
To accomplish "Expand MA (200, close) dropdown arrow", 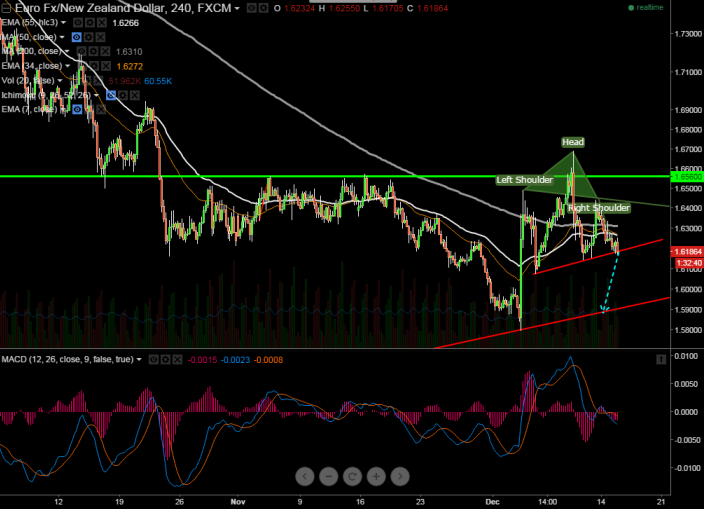I will pos(66,52).
